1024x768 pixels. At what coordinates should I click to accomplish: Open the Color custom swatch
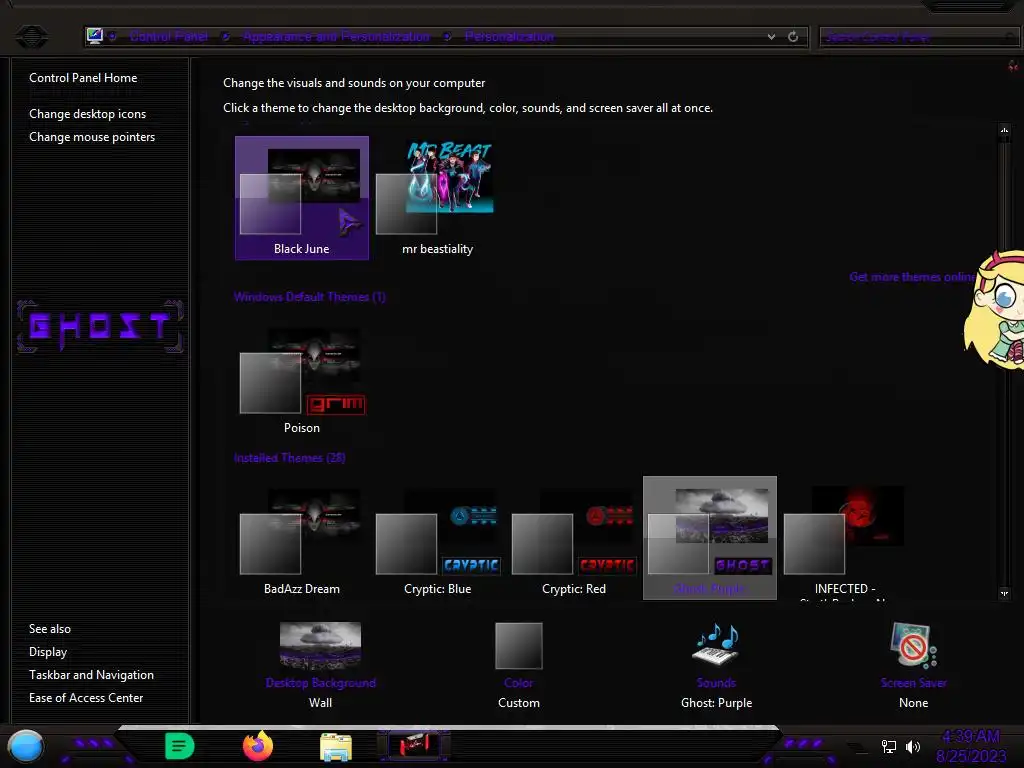(x=519, y=646)
